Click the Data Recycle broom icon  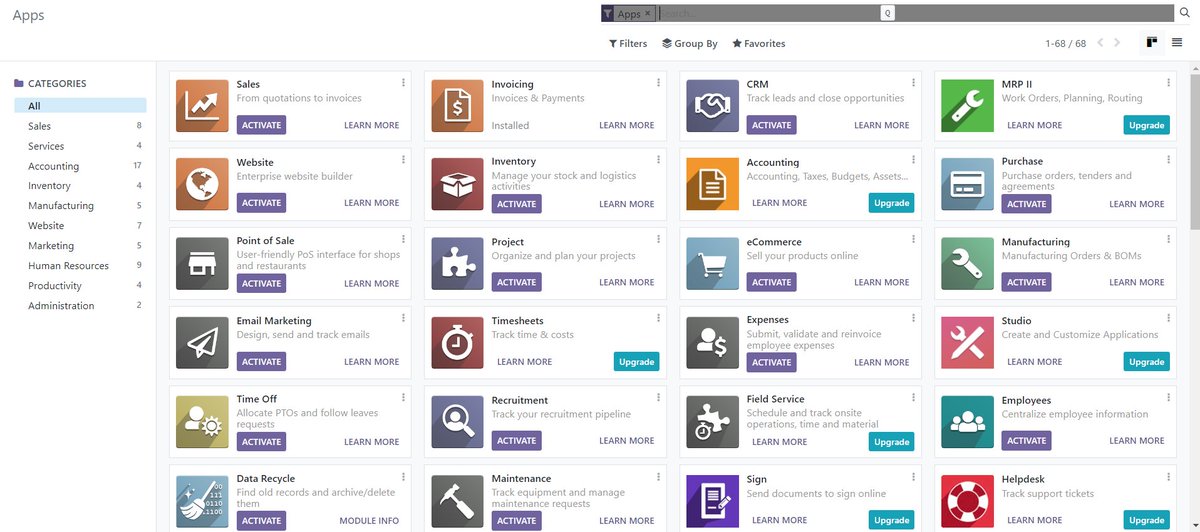point(202,500)
